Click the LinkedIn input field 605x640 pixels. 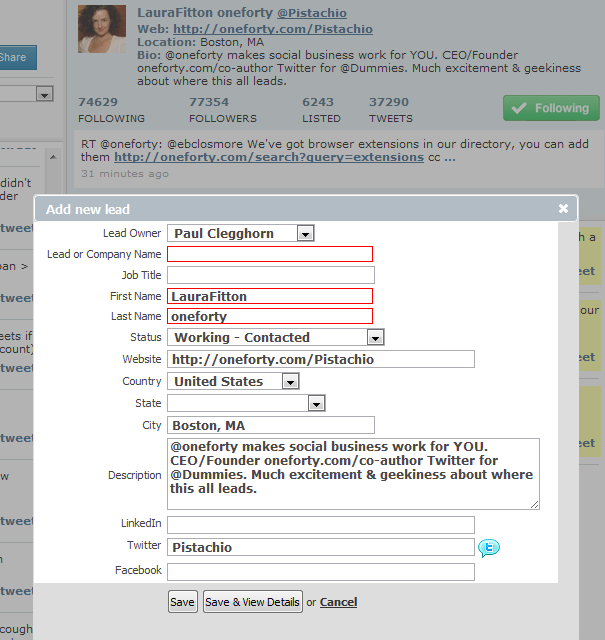coord(321,525)
